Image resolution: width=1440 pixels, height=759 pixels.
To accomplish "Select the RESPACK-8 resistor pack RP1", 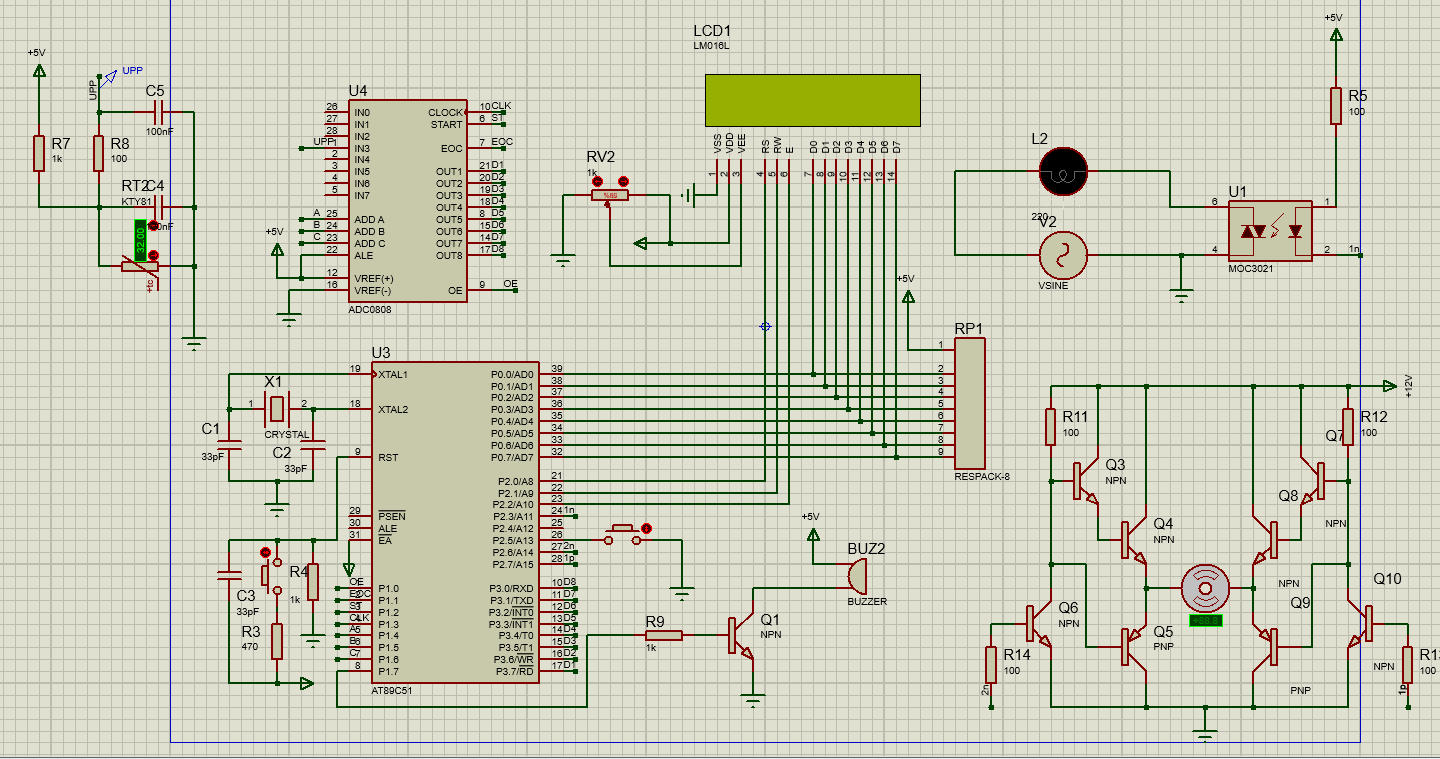I will coord(970,403).
